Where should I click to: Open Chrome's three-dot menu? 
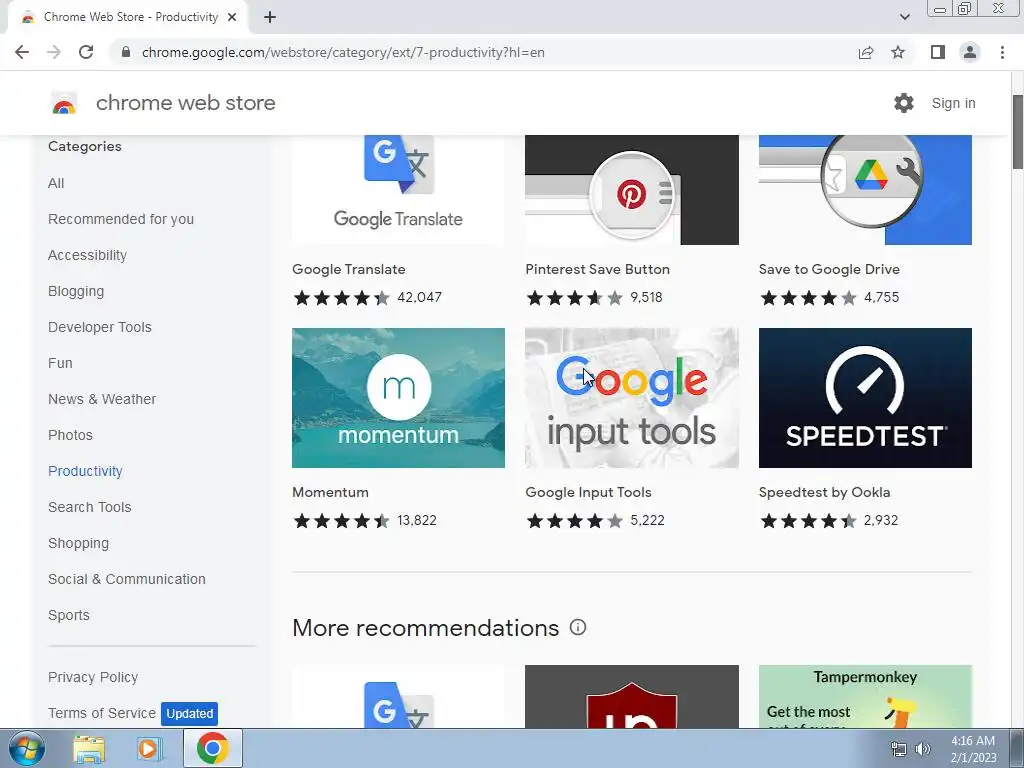pos(1002,52)
